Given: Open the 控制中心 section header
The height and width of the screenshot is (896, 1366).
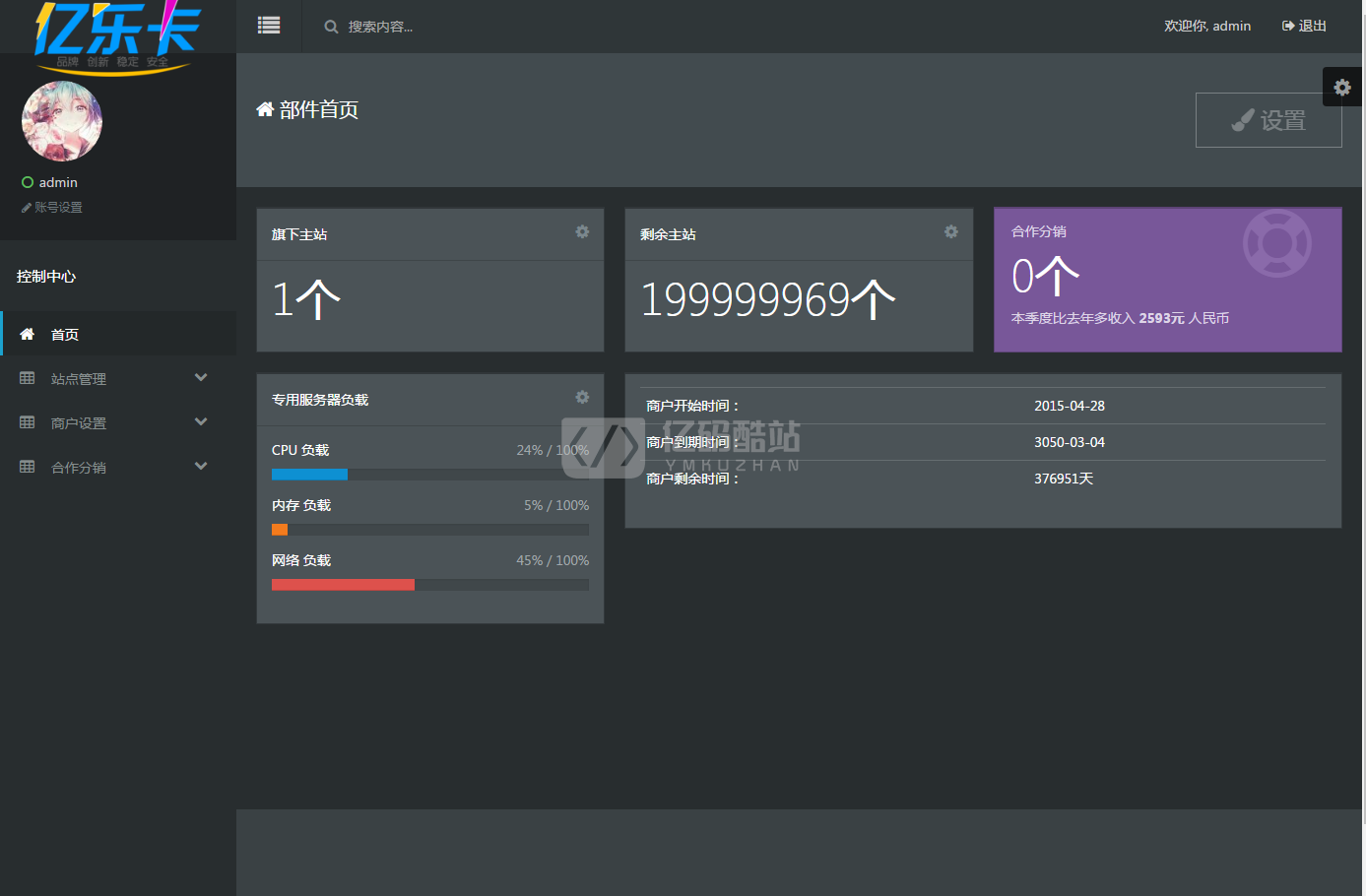Looking at the screenshot, I should pyautogui.click(x=46, y=277).
